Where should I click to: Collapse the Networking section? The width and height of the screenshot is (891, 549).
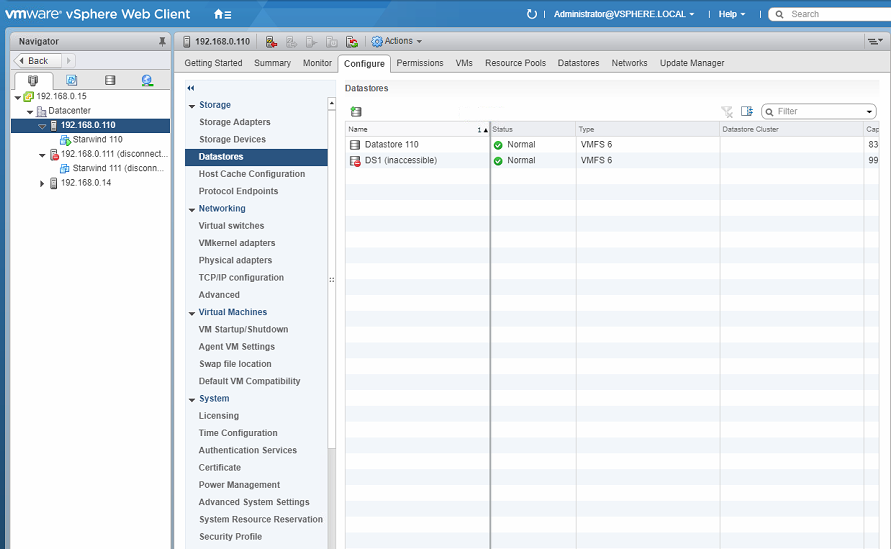click(192, 209)
